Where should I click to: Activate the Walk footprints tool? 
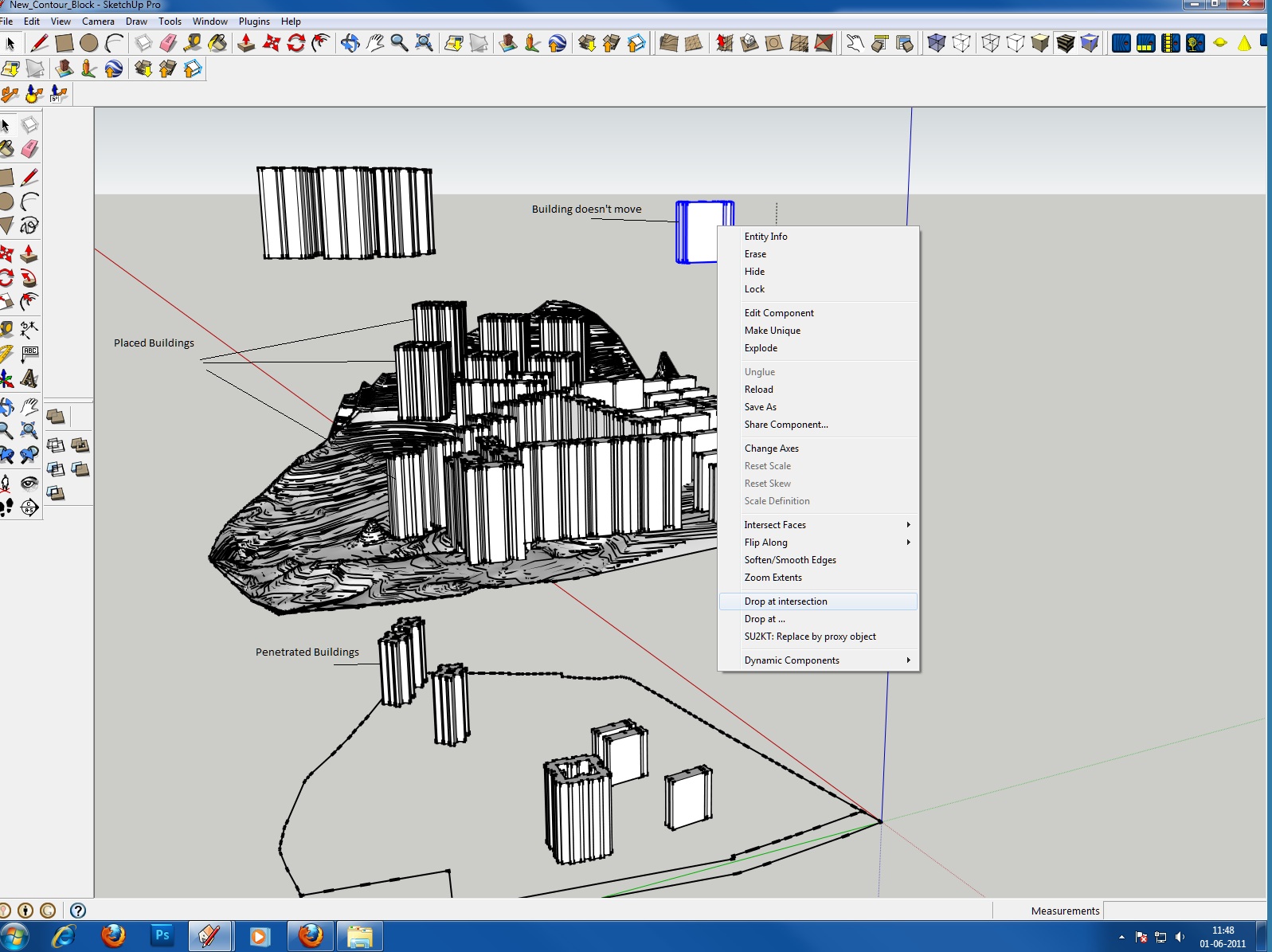6,507
